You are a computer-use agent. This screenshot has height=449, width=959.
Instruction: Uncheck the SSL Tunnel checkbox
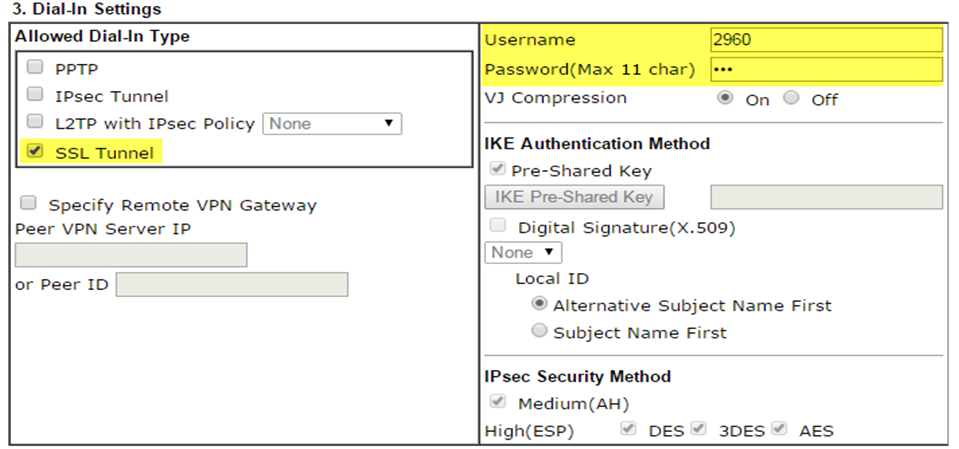36,152
